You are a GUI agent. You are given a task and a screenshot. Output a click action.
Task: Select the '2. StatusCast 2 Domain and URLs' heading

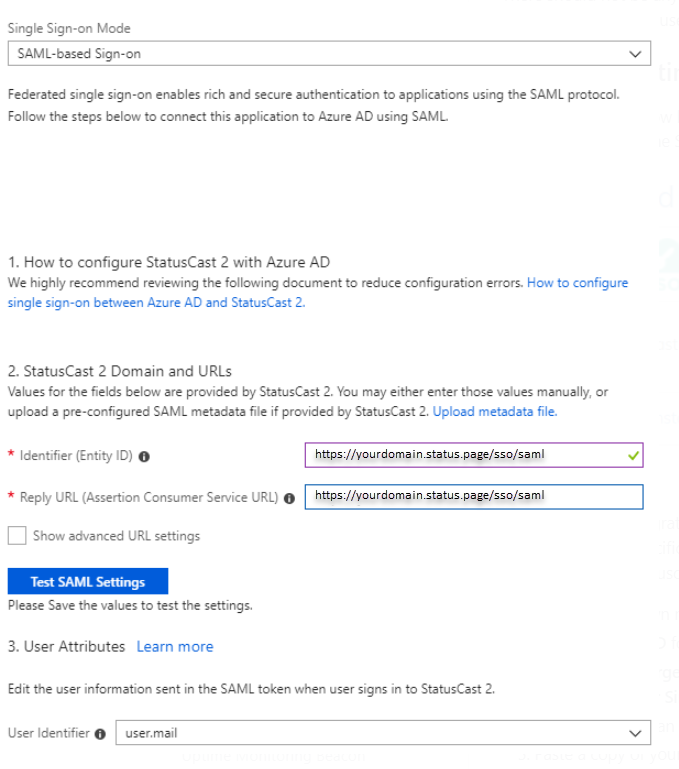pos(120,371)
